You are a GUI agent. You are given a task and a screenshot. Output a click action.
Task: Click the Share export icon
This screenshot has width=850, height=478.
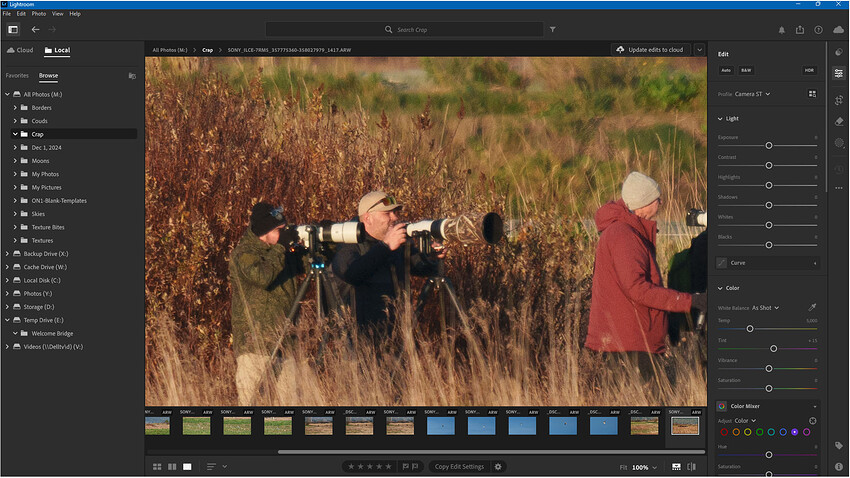800,30
